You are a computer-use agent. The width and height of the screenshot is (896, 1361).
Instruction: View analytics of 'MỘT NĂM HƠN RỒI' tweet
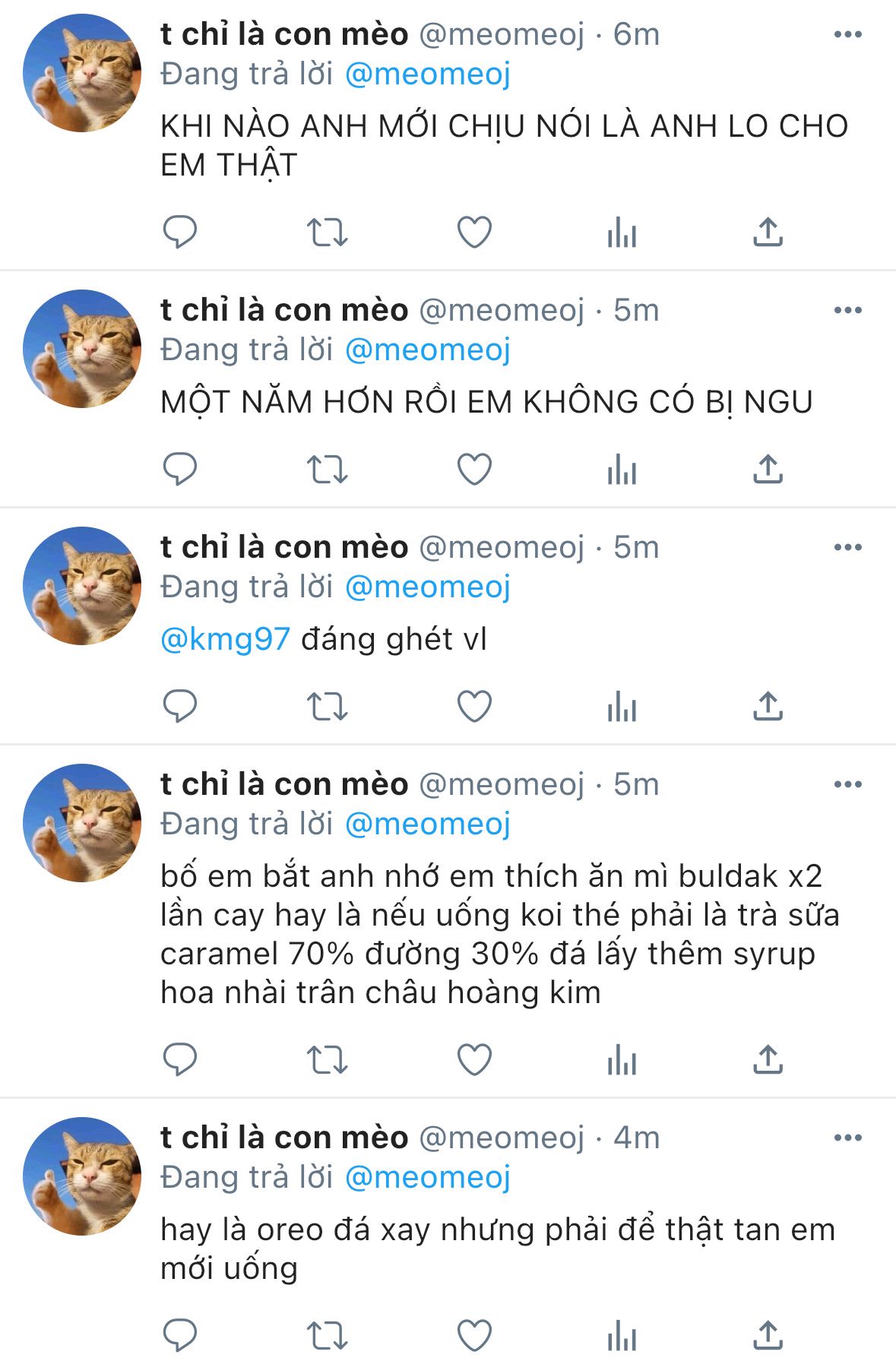click(x=622, y=469)
